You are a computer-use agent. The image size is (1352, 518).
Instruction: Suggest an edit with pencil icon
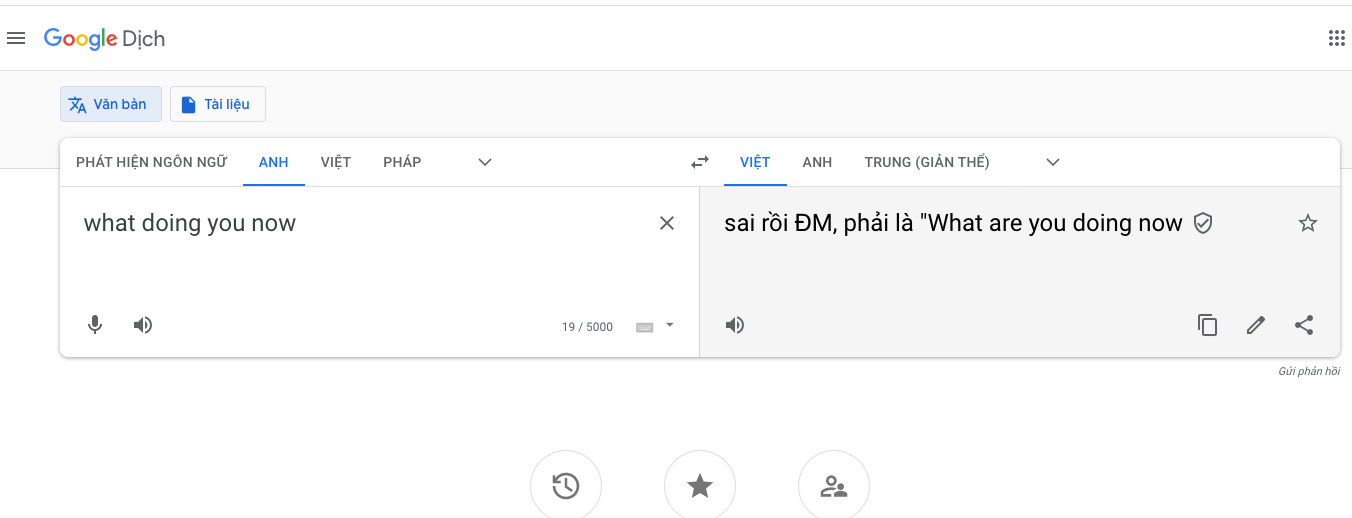[x=1256, y=325]
